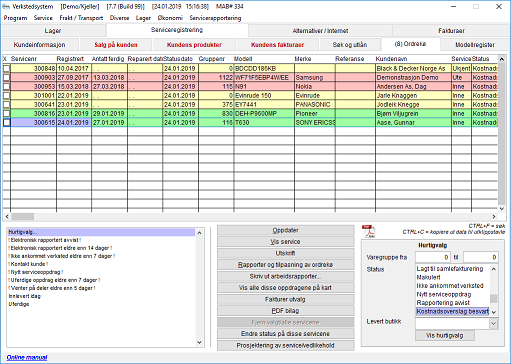Click the Verkstedsystem app icon in title bar
This screenshot has height=364, width=511.
pyautogui.click(x=6, y=6)
